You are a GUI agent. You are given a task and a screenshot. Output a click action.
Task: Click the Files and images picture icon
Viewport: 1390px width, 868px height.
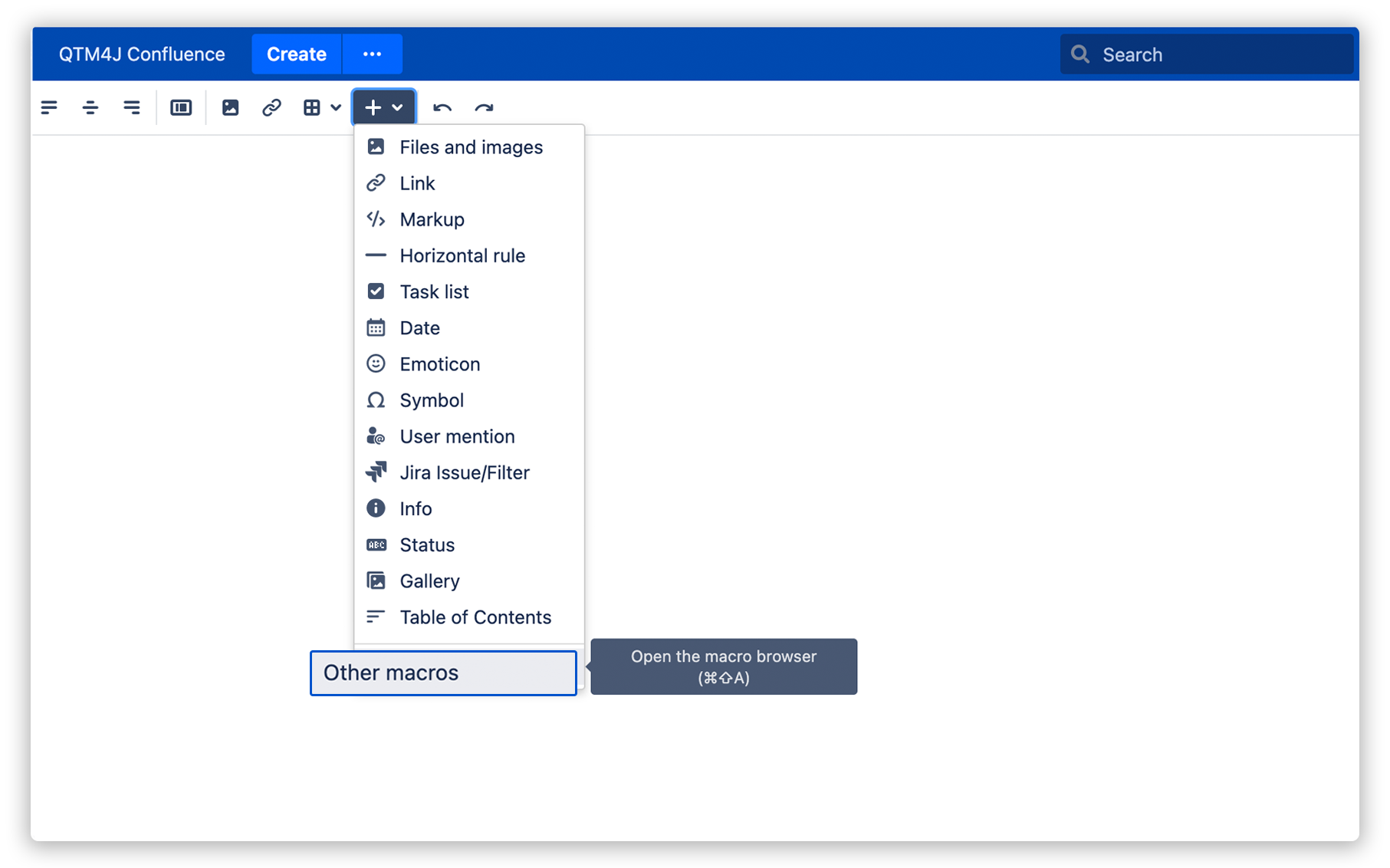[x=376, y=146]
